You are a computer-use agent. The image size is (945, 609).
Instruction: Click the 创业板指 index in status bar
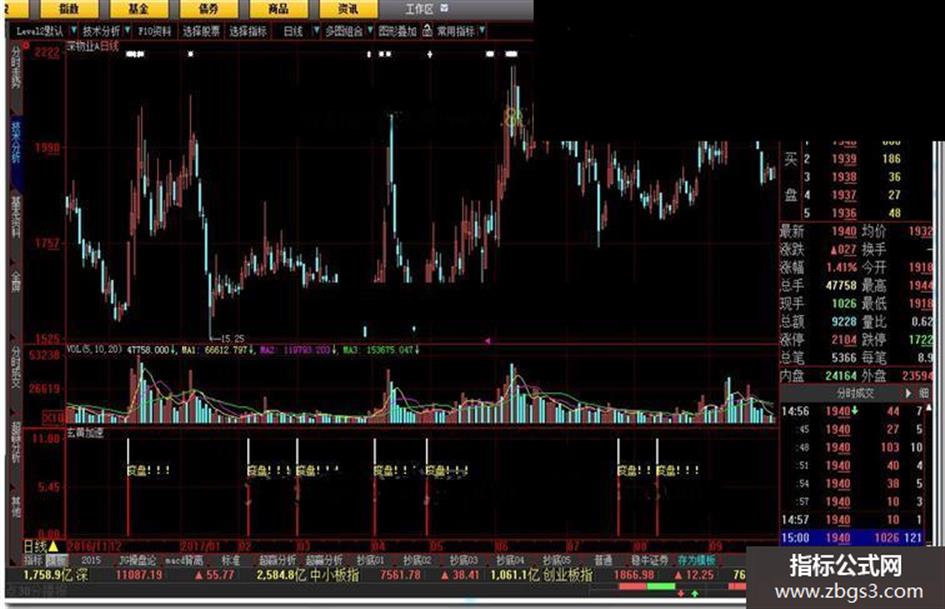point(567,575)
